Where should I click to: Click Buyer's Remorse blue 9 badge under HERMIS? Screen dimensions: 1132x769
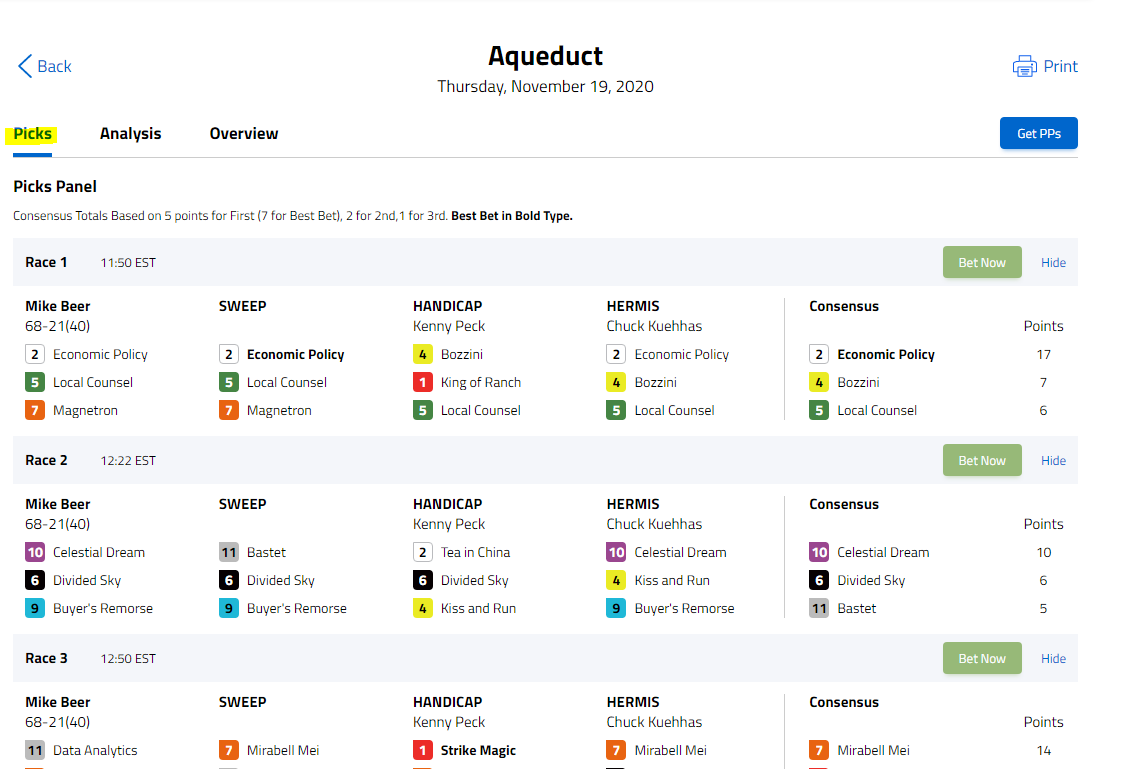[616, 609]
